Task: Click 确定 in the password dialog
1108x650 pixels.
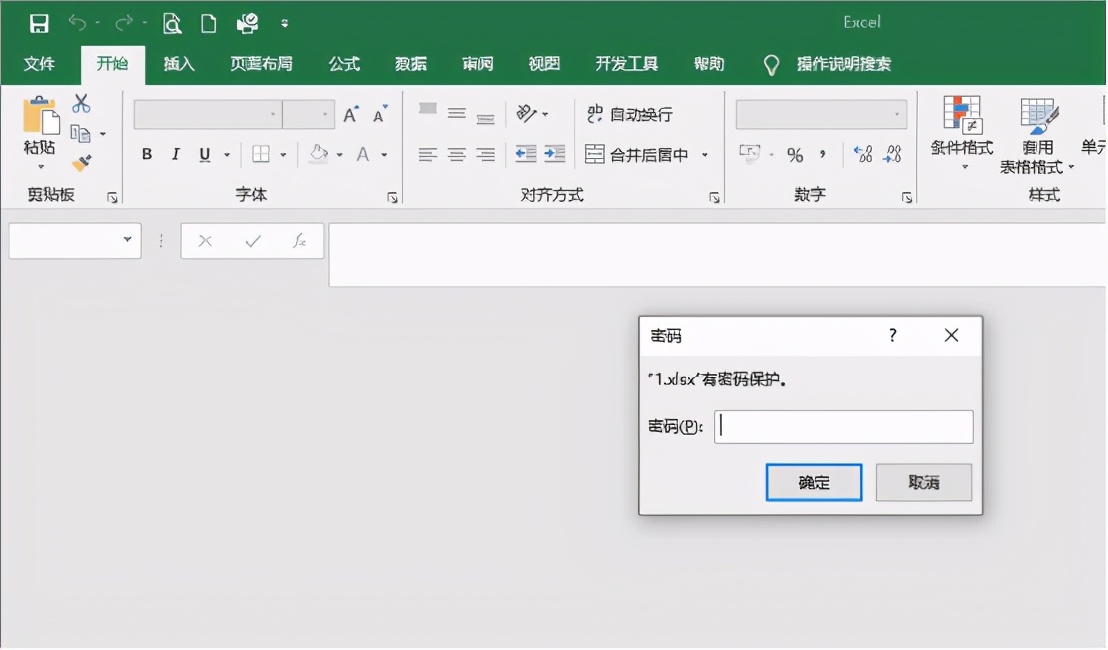Action: click(x=814, y=483)
